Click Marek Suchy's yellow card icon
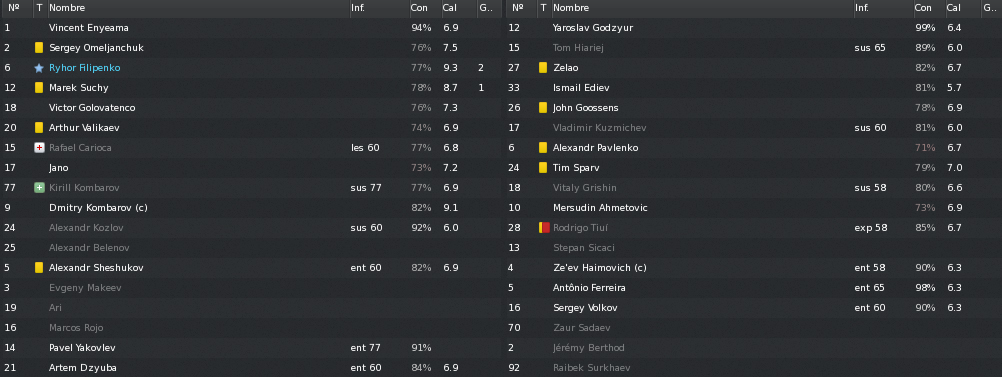Image resolution: width=1002 pixels, height=377 pixels. tap(39, 88)
